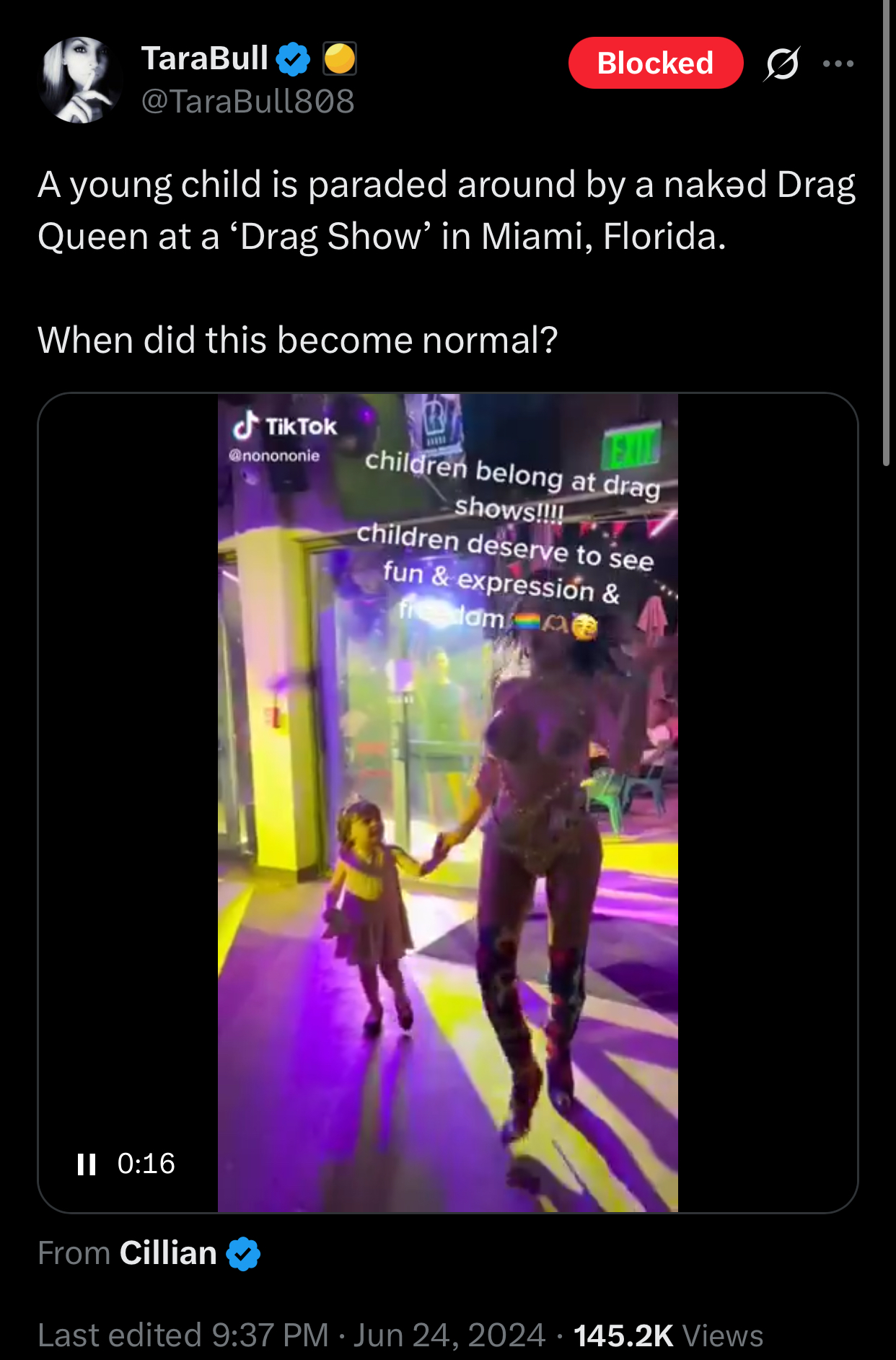This screenshot has height=1360, width=896.
Task: Click the tweet text about Miami, Florida
Action: [447, 210]
